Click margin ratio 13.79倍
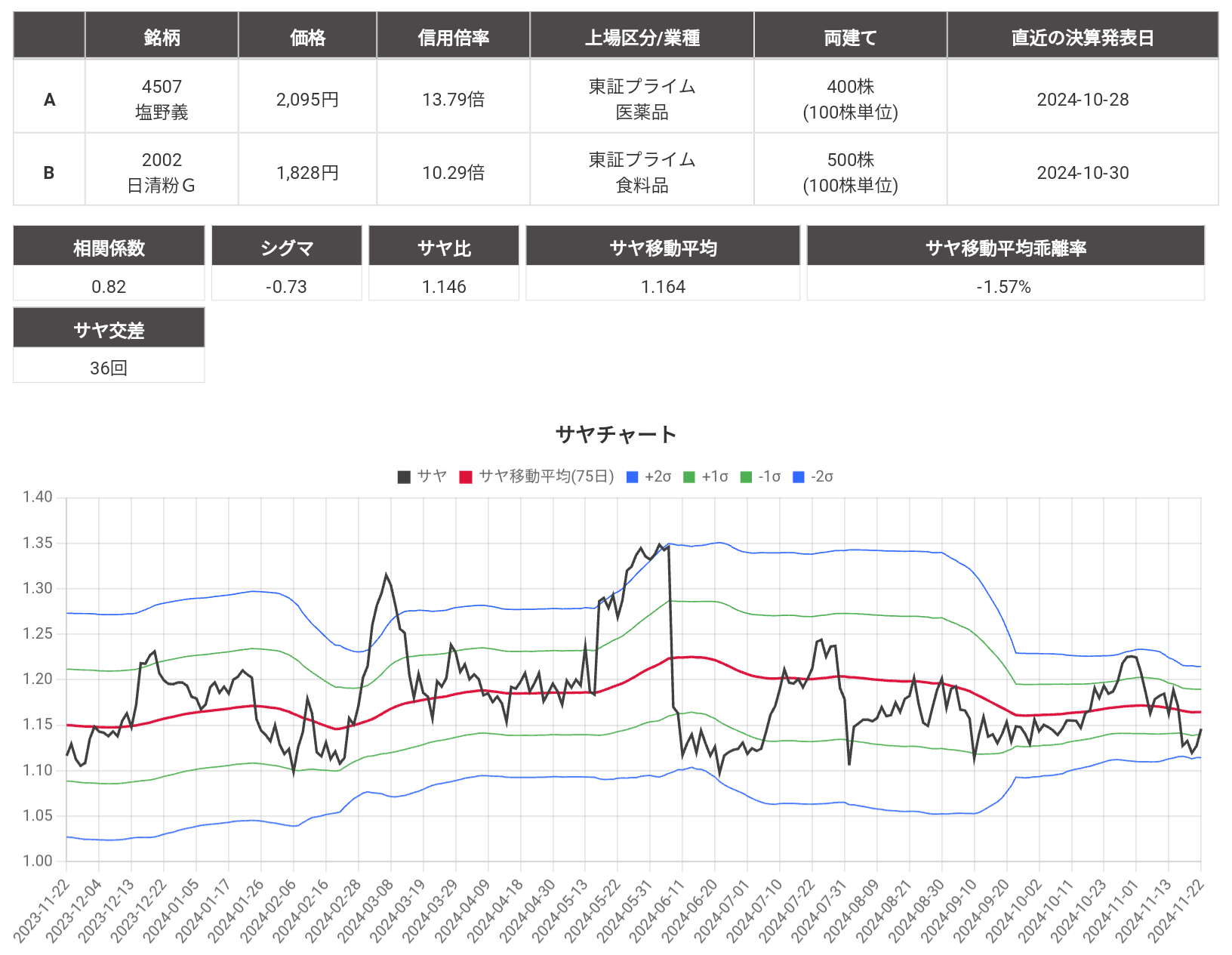This screenshot has height=955, width=1232. click(x=453, y=99)
